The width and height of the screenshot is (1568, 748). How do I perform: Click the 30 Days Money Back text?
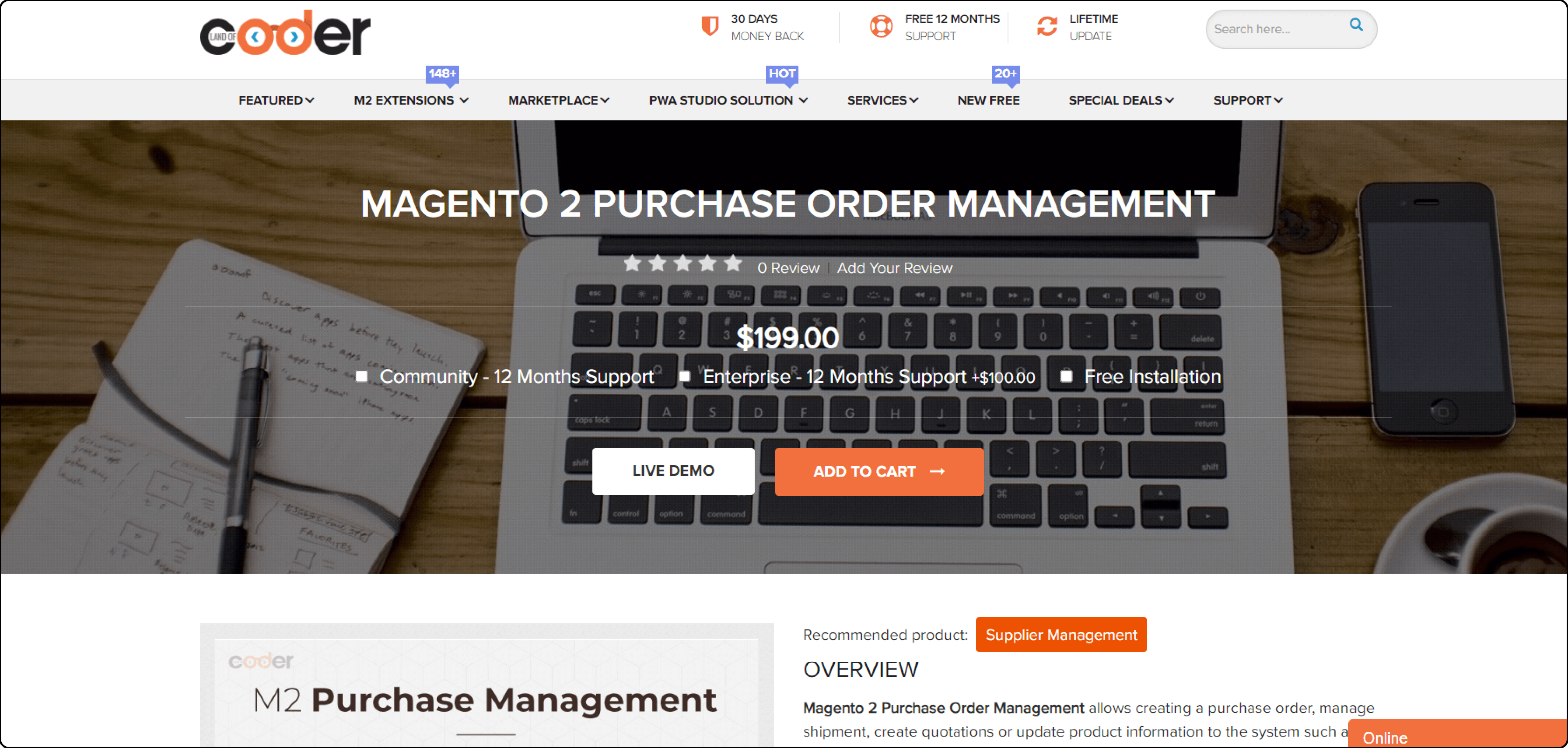point(767,28)
